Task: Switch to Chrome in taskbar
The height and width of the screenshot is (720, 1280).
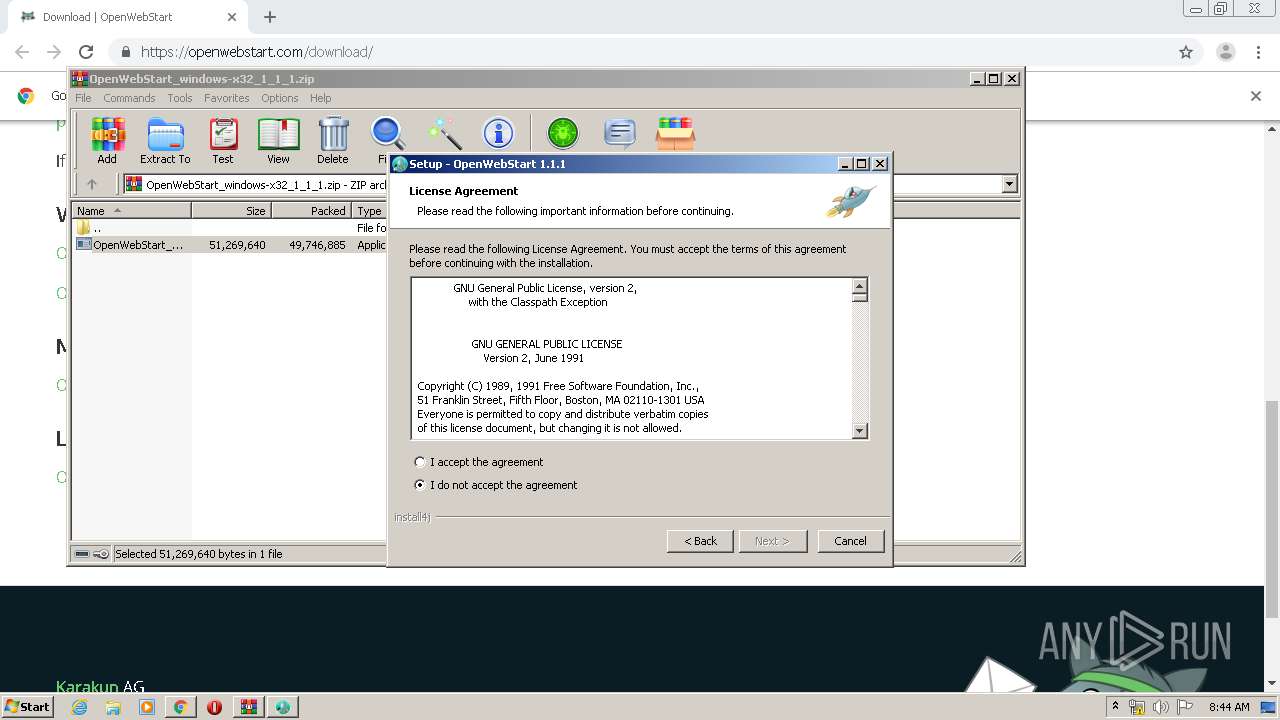Action: [180, 707]
